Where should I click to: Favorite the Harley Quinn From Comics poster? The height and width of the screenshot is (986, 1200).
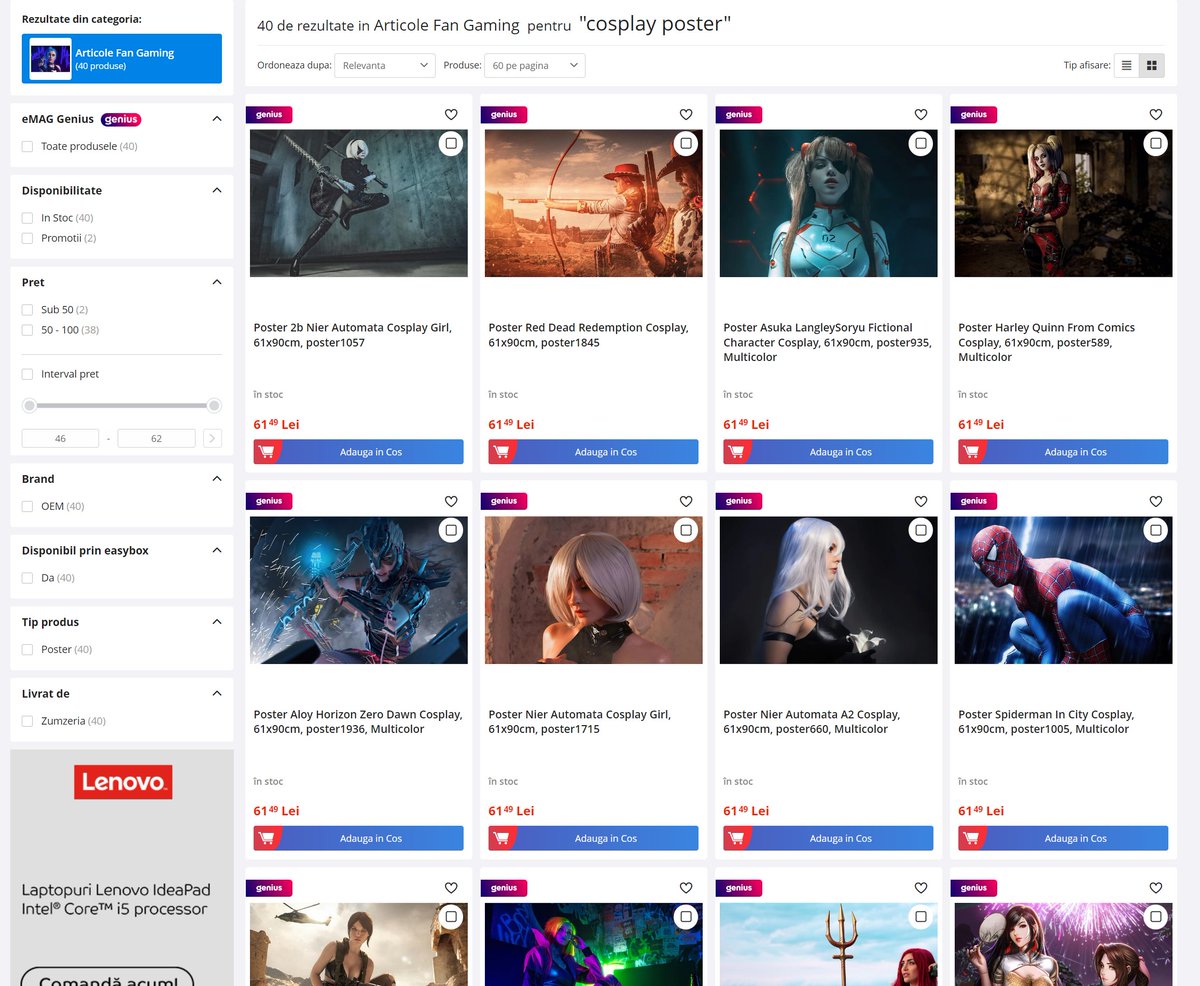(1156, 114)
